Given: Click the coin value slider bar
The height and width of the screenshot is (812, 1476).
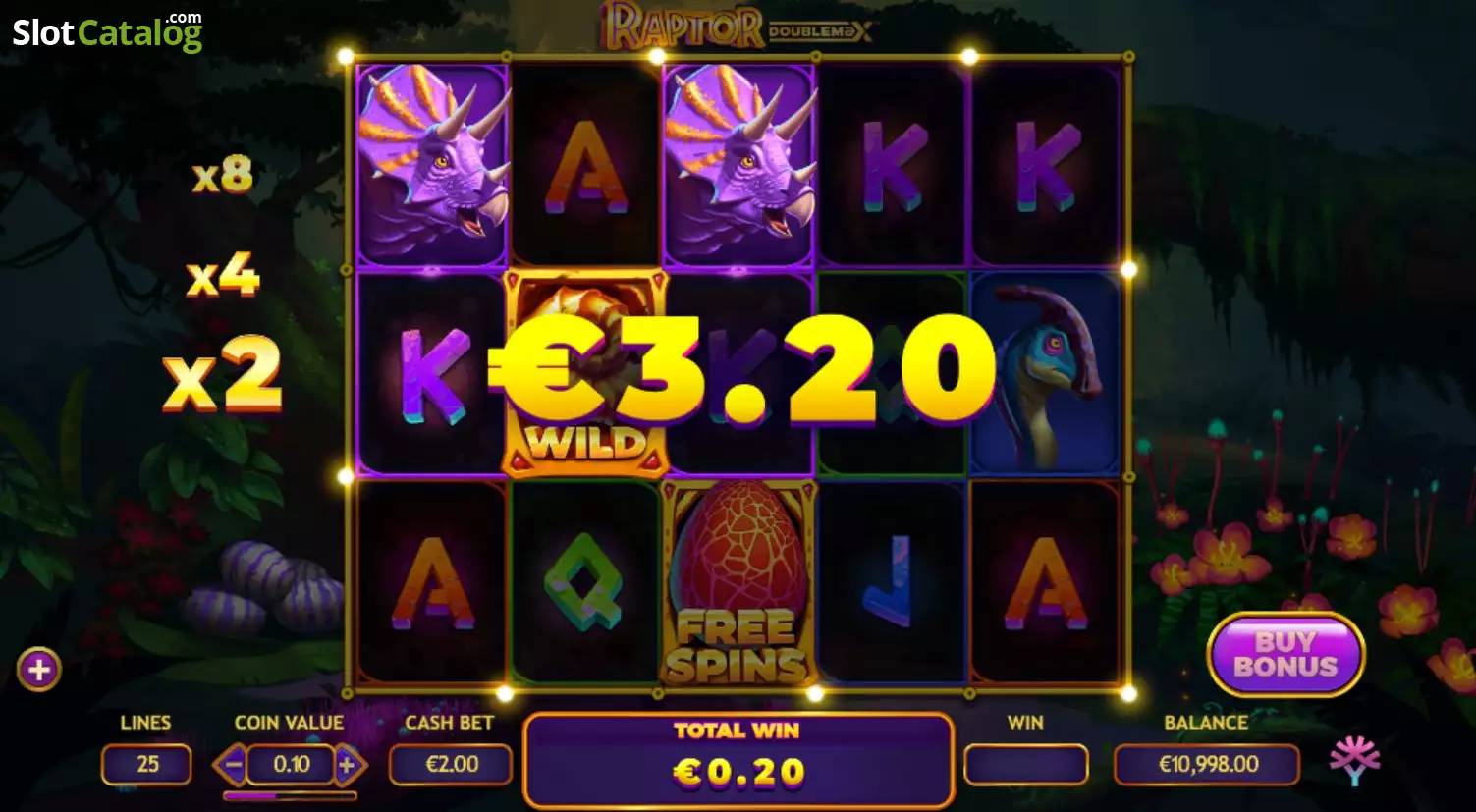Looking at the screenshot, I should click(x=290, y=796).
